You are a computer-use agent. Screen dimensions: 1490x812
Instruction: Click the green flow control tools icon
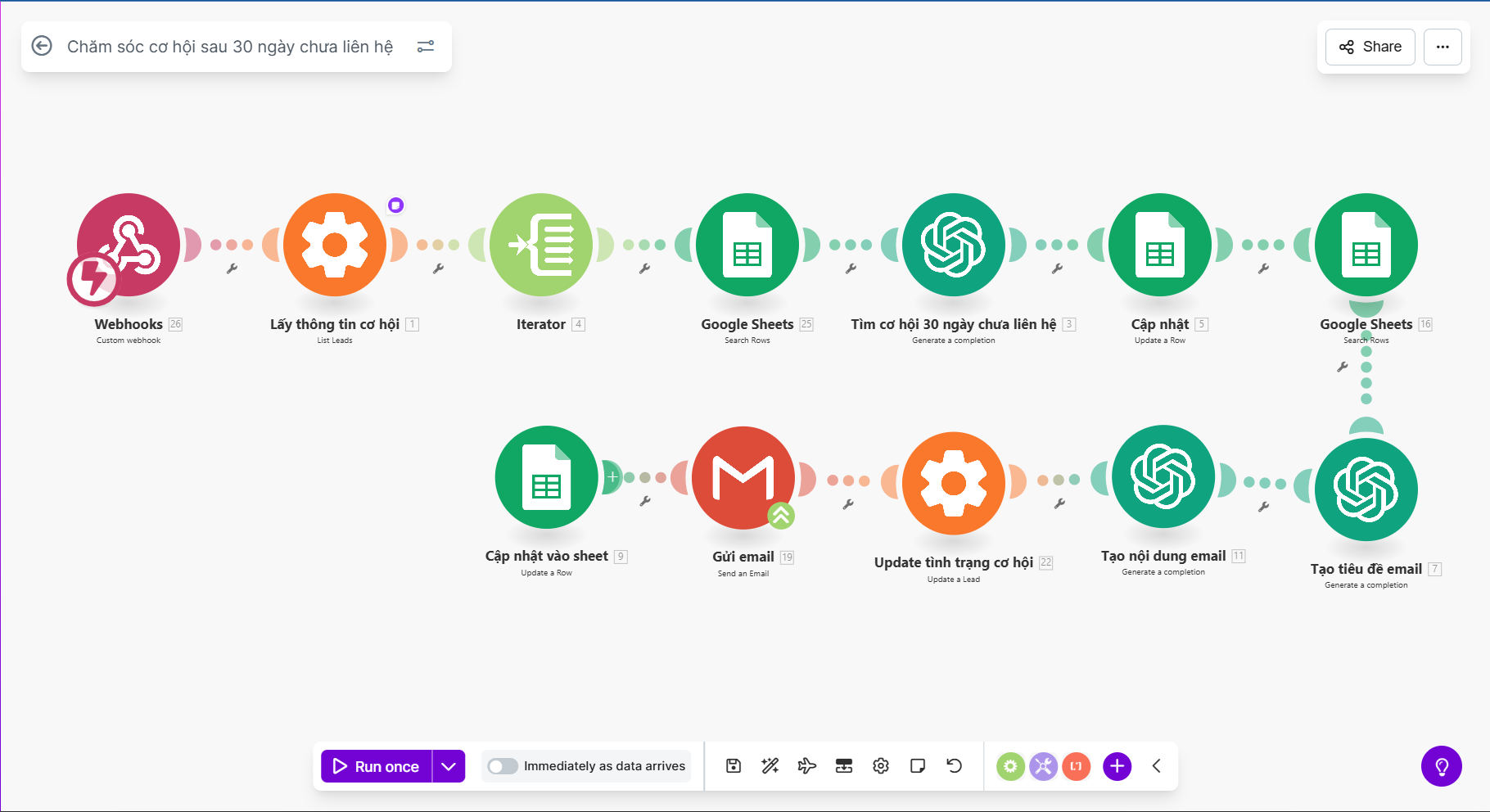[x=1011, y=766]
